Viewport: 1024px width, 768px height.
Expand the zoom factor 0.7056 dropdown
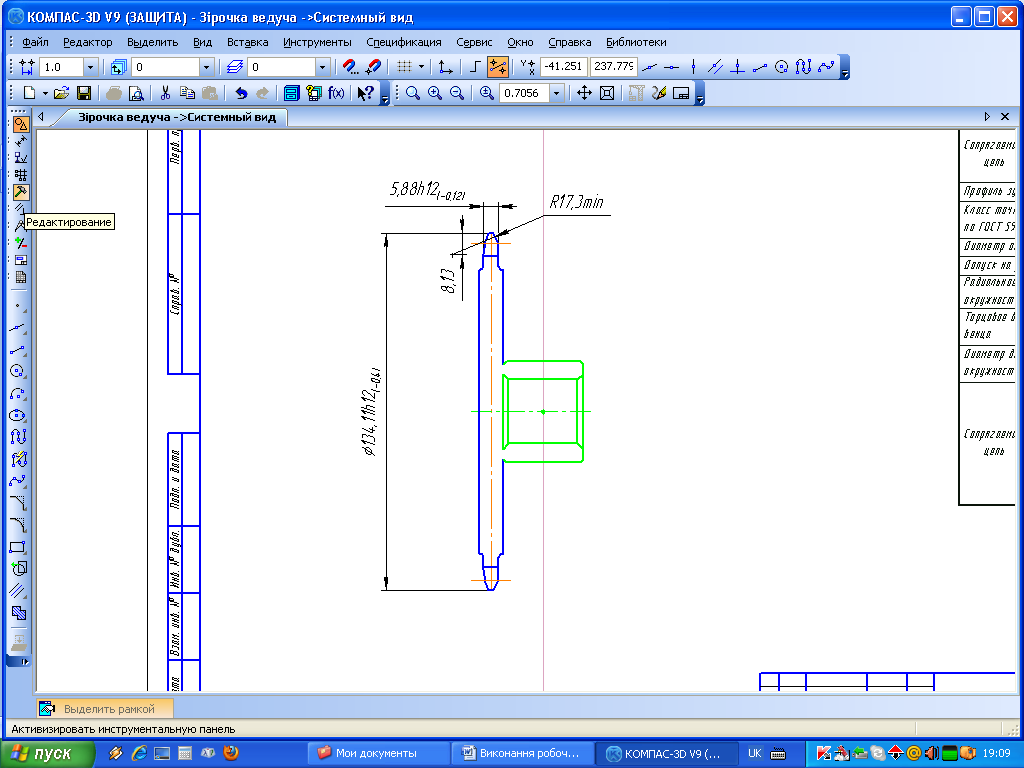coord(556,93)
